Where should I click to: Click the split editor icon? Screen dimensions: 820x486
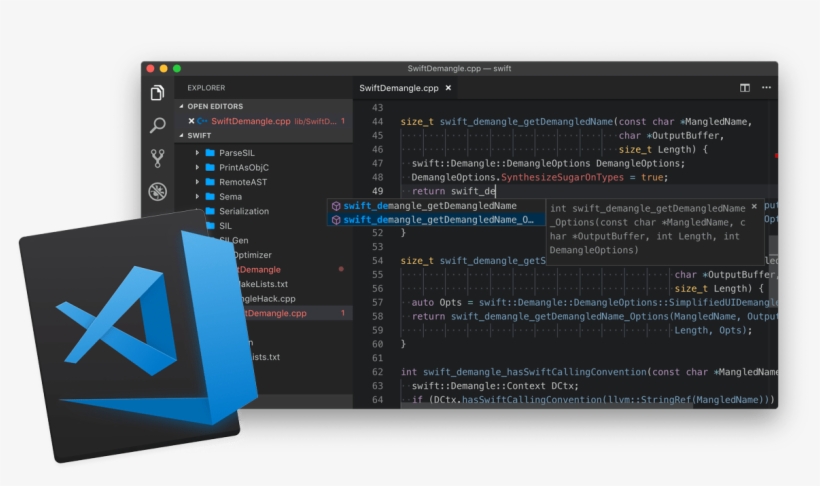(745, 88)
